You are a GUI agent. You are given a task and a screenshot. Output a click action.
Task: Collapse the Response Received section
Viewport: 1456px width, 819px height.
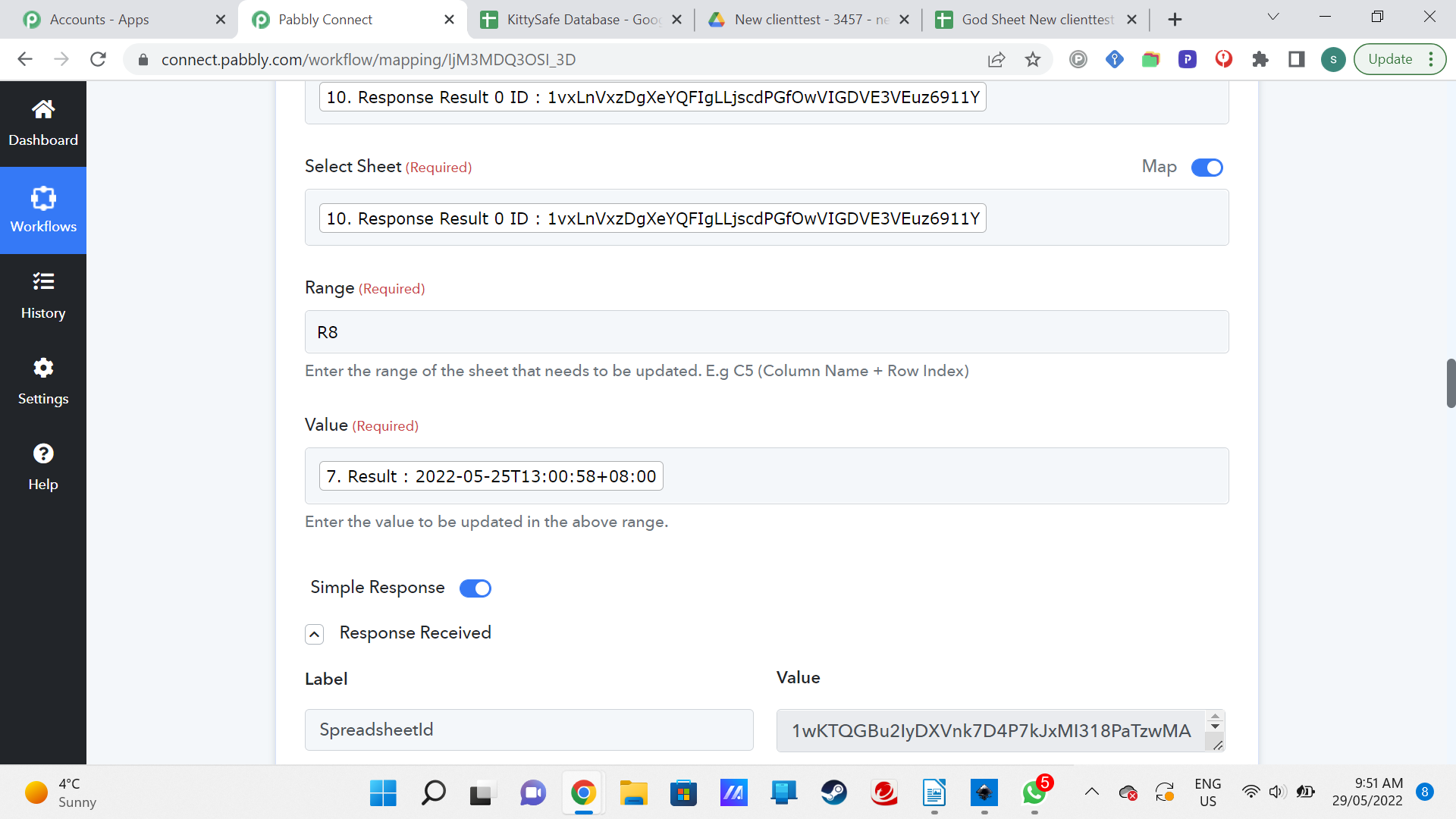click(314, 634)
